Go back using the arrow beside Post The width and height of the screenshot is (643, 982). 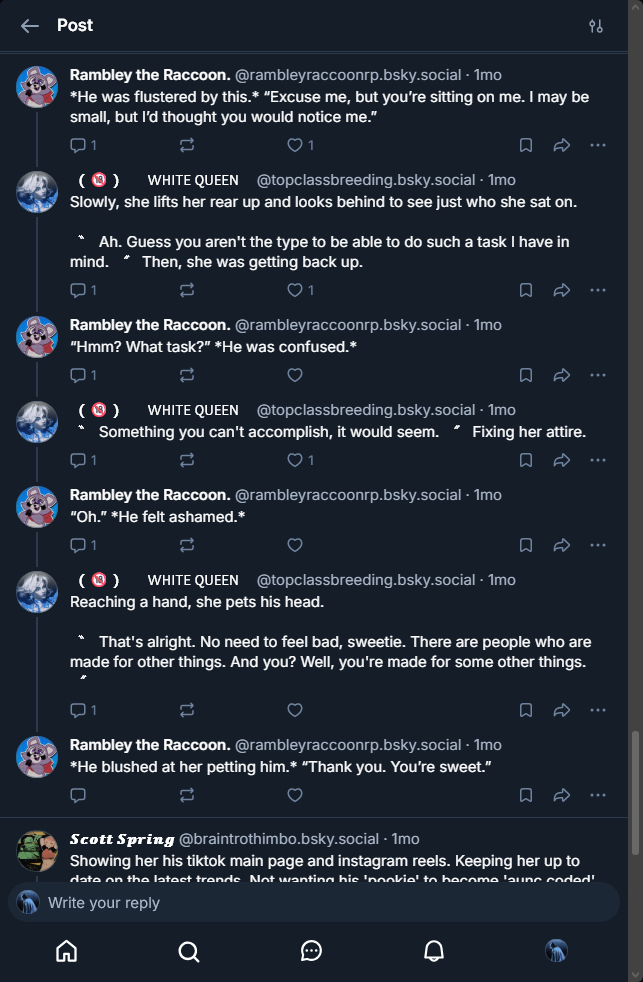point(30,26)
